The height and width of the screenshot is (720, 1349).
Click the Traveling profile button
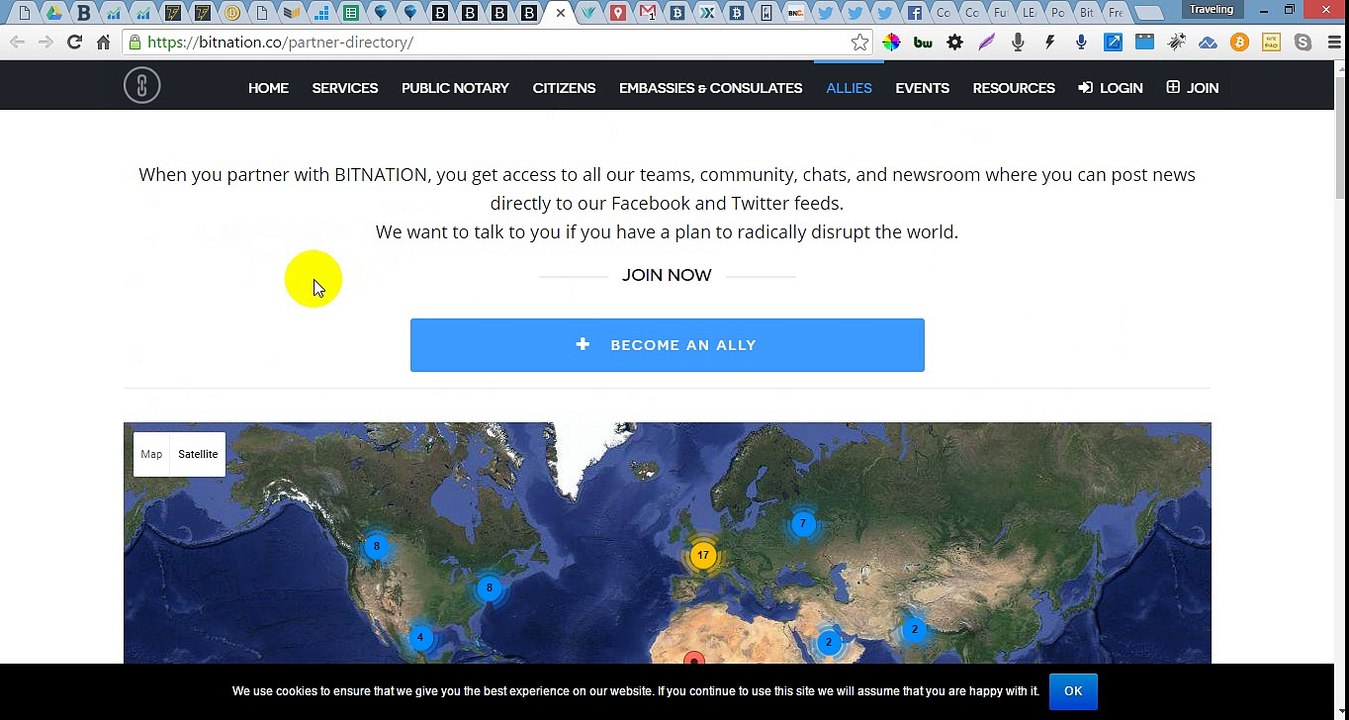click(1211, 10)
